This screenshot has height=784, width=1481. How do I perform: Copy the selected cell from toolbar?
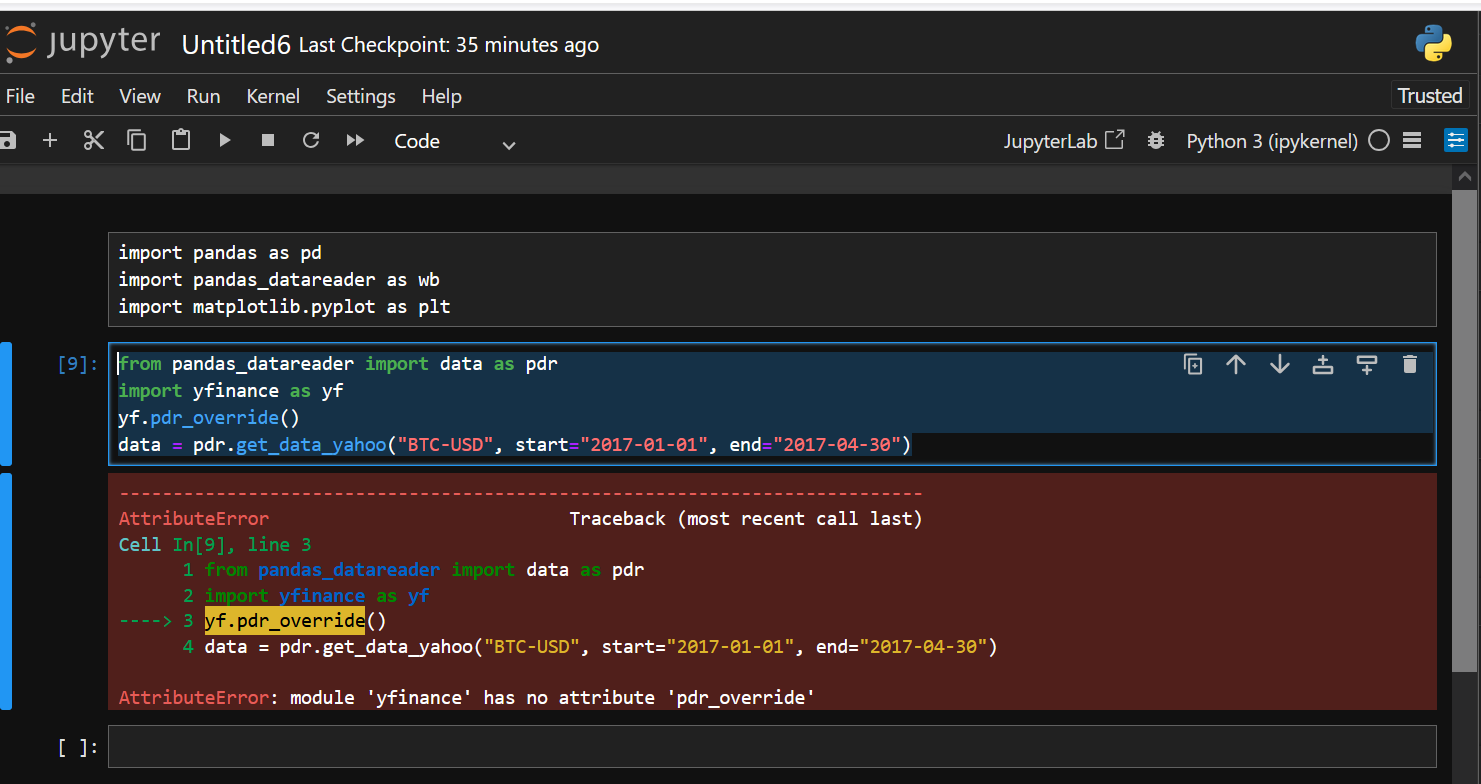pyautogui.click(x=137, y=141)
